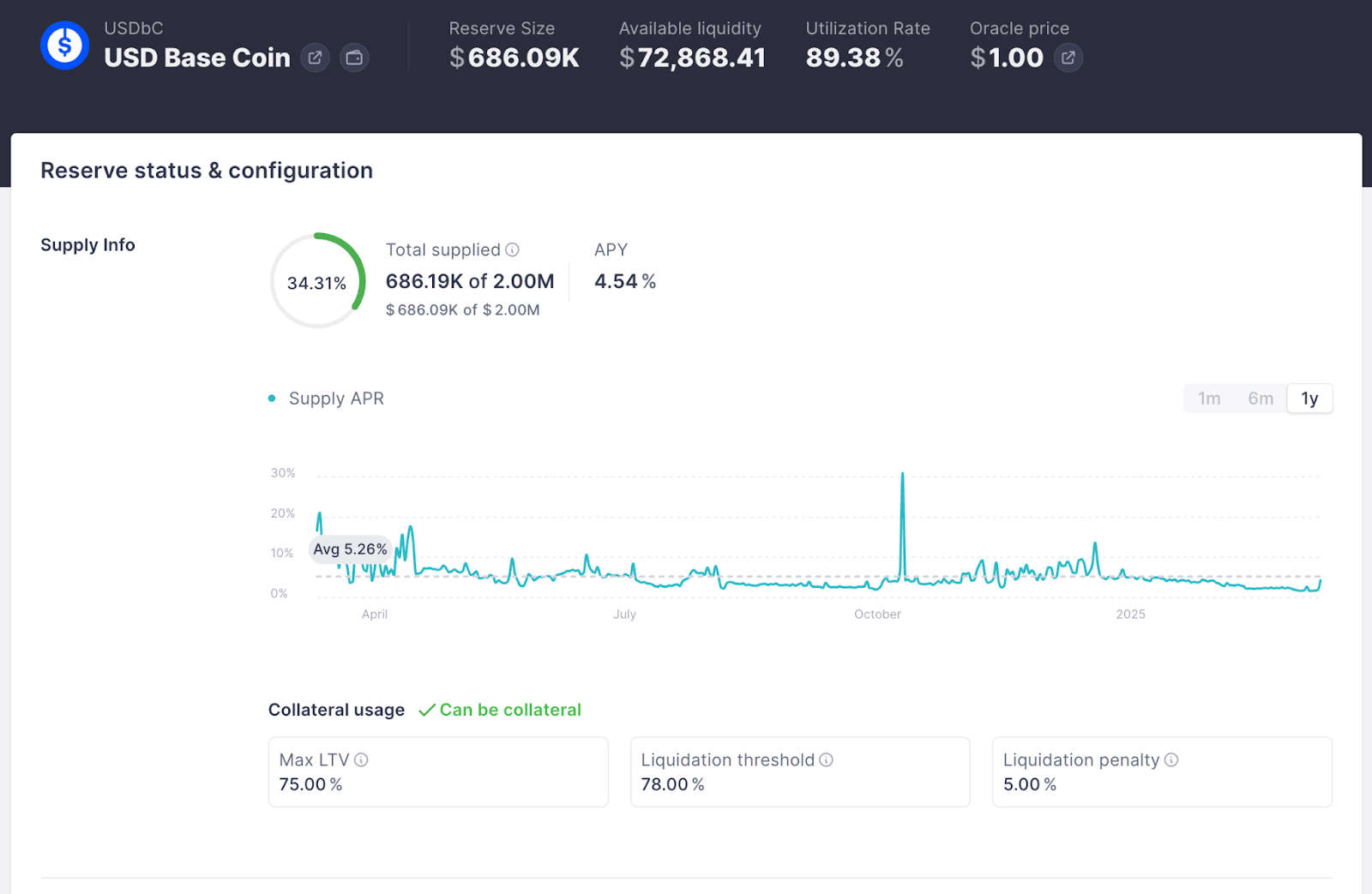The height and width of the screenshot is (894, 1372).
Task: Click the 0% y-axis label
Action: [x=280, y=593]
